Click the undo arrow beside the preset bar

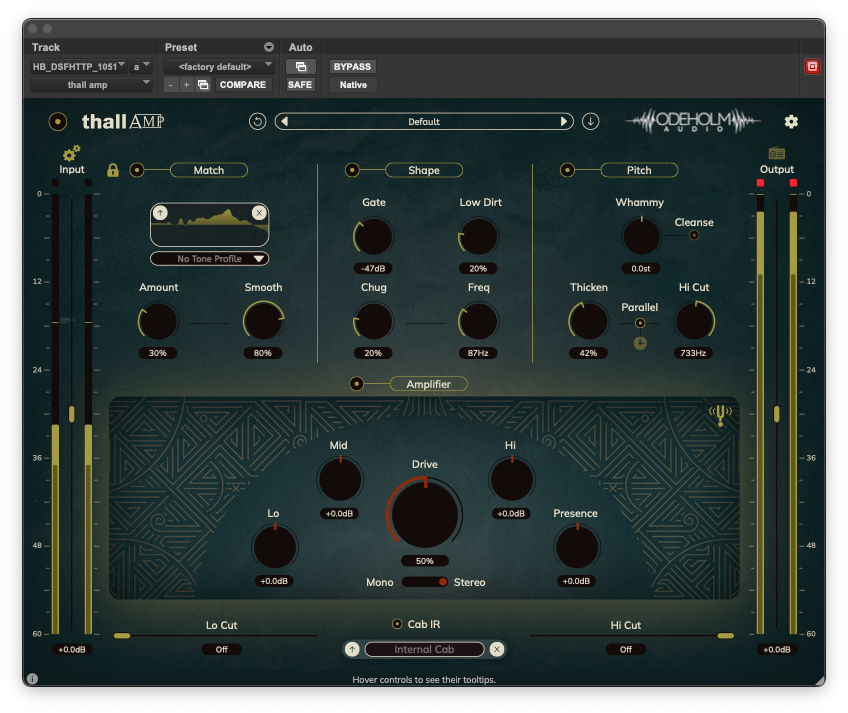(258, 122)
